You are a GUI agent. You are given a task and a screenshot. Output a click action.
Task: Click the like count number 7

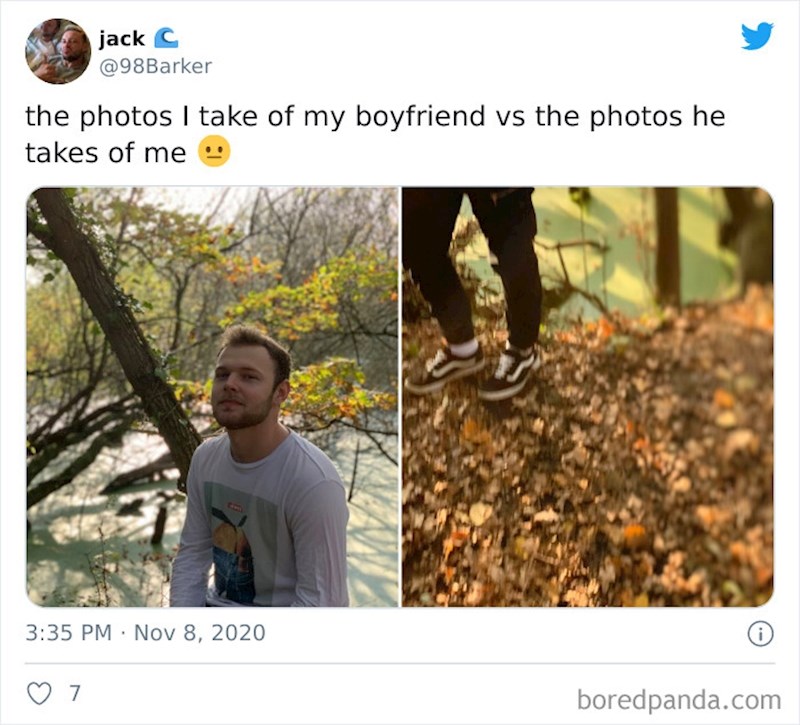click(73, 693)
